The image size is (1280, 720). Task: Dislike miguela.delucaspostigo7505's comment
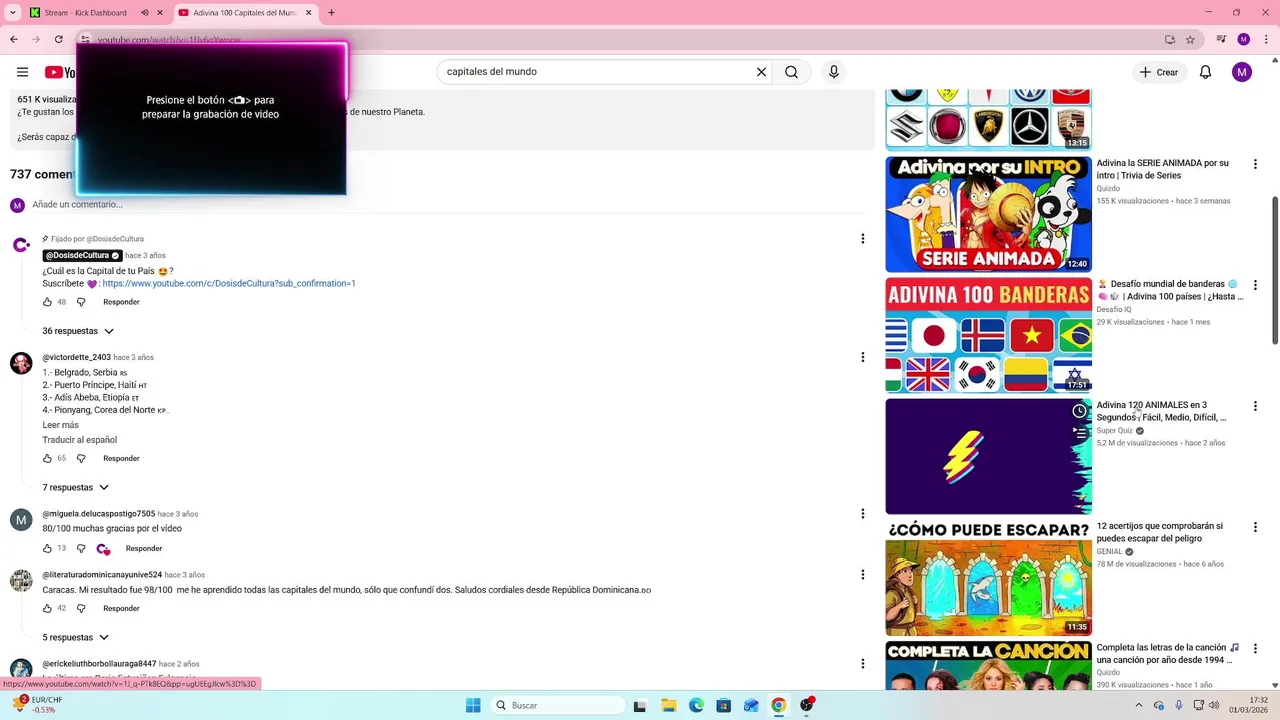(x=81, y=549)
